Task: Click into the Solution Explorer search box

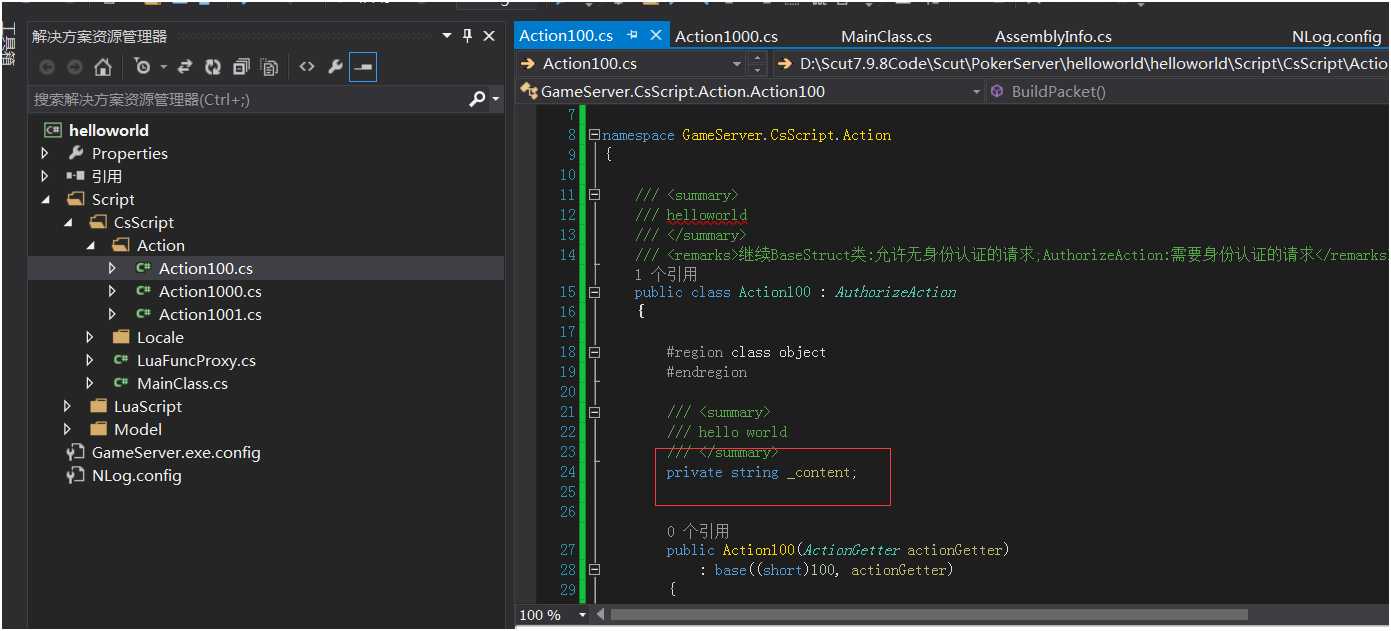Action: pos(247,99)
